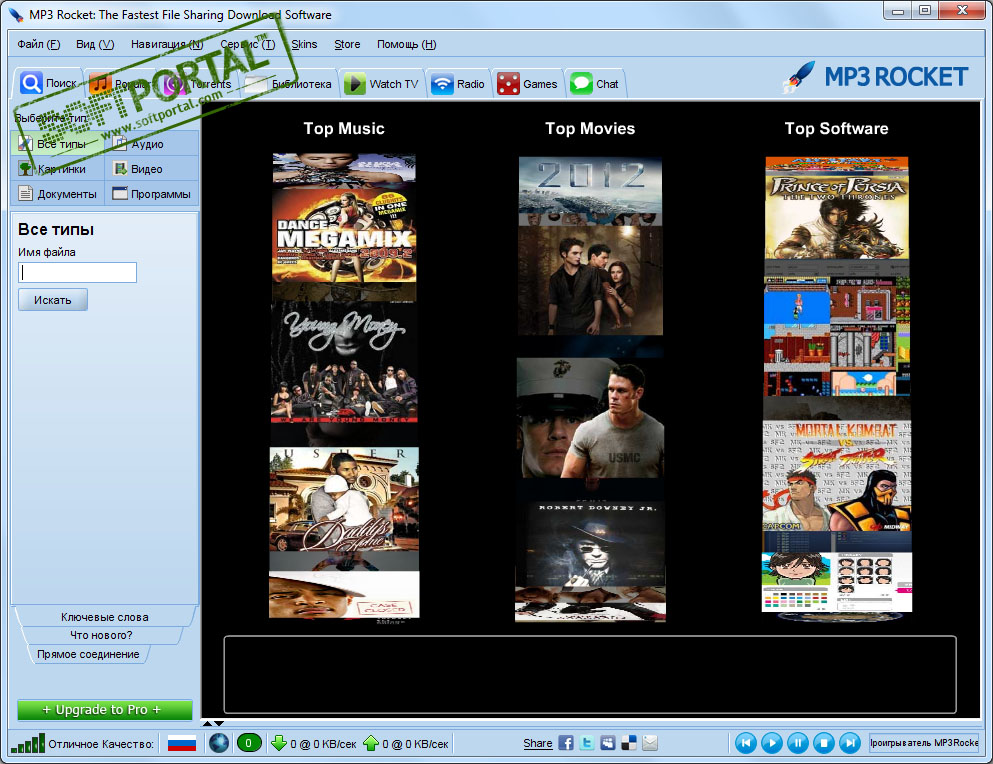
Task: Select the Документы file type
Action: click(x=57, y=194)
